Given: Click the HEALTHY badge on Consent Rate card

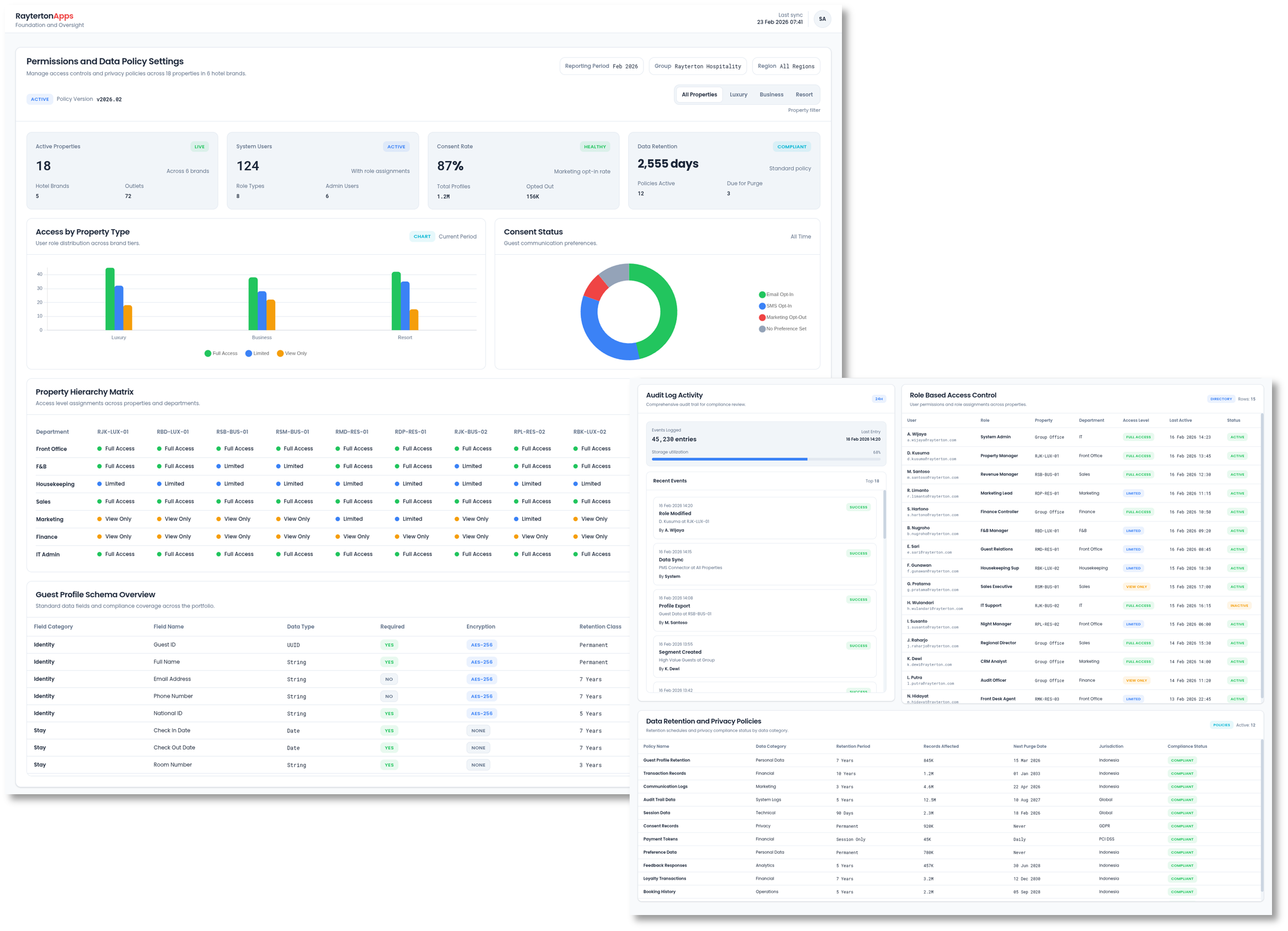Looking at the screenshot, I should coord(594,147).
